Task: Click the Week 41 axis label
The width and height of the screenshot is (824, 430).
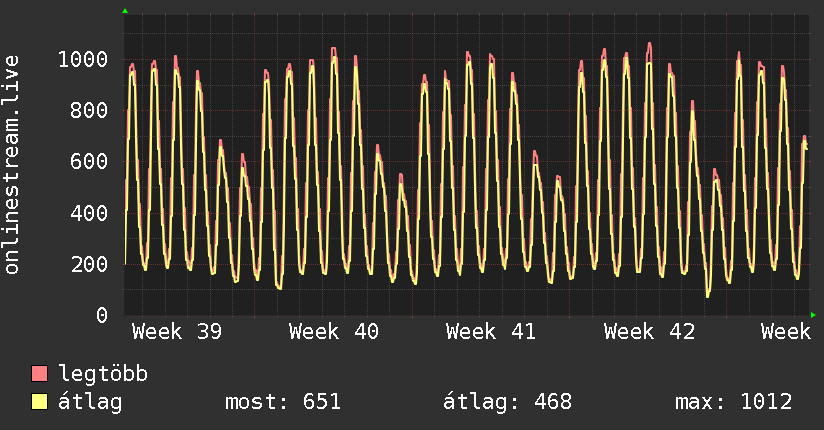Action: click(x=491, y=332)
